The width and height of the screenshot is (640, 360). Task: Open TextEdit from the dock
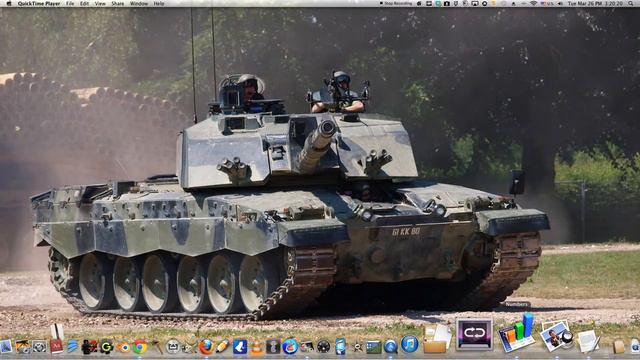[588, 341]
